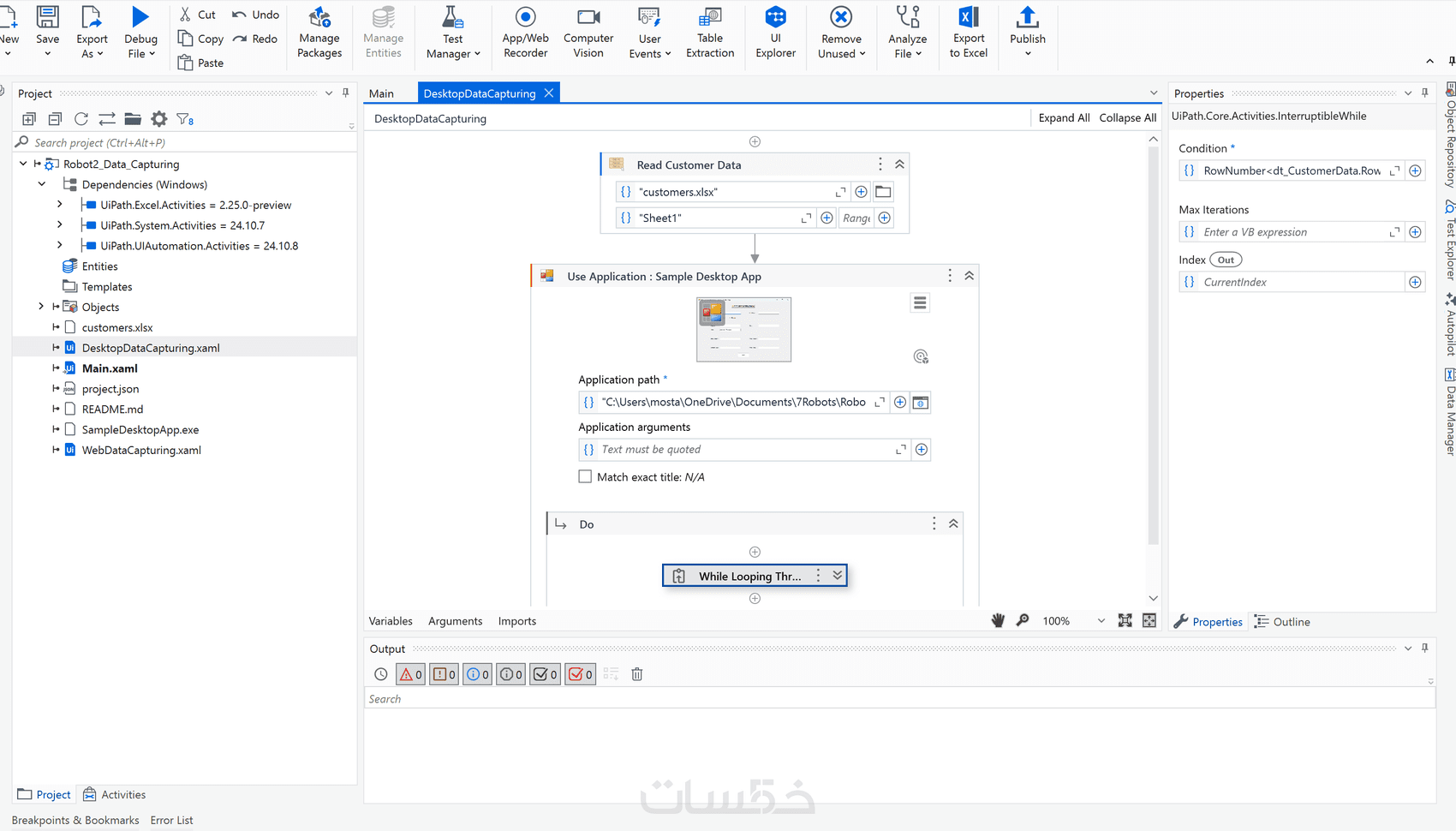Select SampleDesktopApp.exe in project tree
The image size is (1456, 831).
tap(140, 429)
